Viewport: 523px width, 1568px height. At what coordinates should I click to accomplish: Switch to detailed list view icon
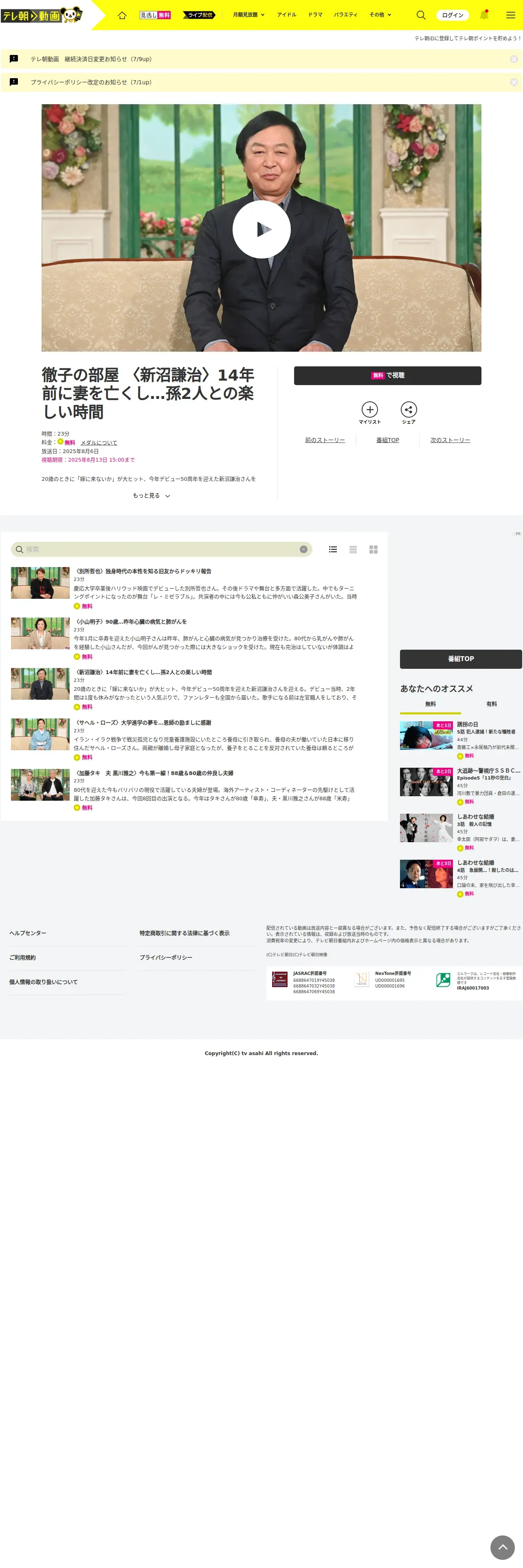[x=333, y=549]
